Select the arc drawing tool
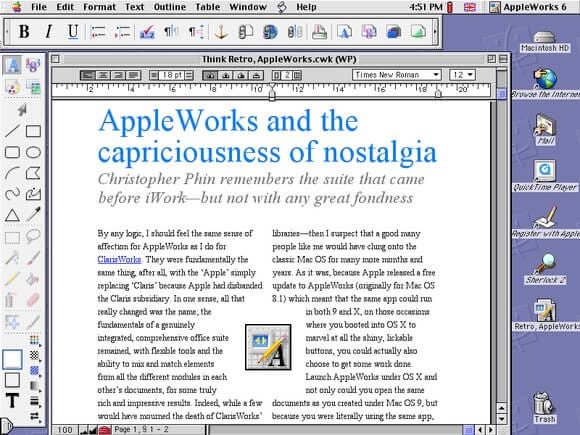This screenshot has height=435, width=580. click(12, 173)
